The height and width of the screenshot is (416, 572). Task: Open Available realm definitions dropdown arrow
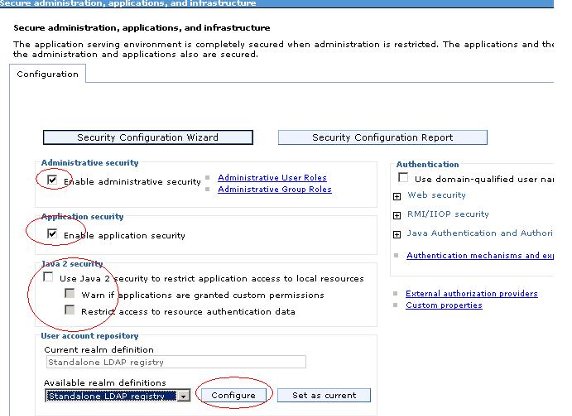(x=184, y=396)
